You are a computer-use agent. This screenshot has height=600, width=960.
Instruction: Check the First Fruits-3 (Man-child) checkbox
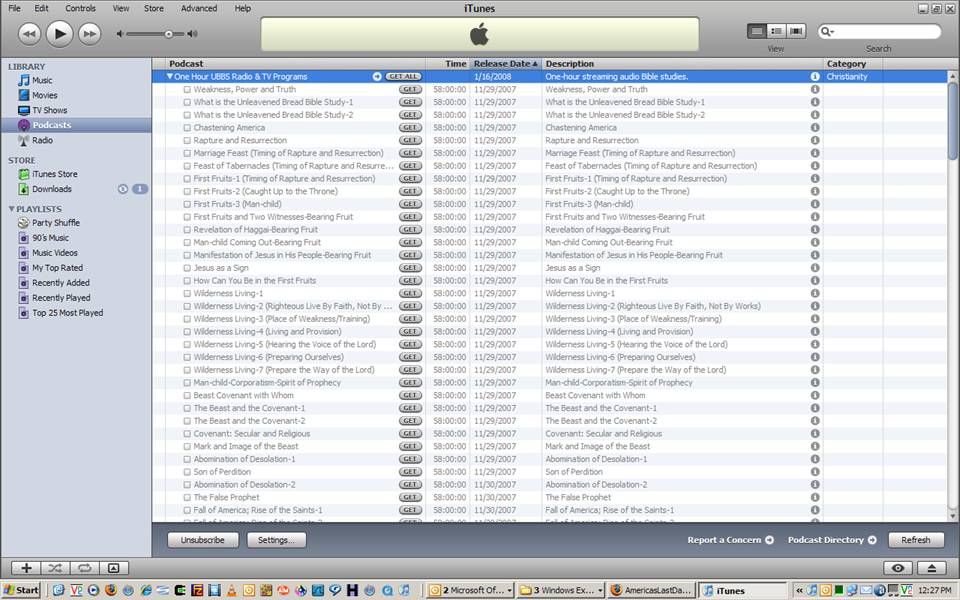(187, 204)
